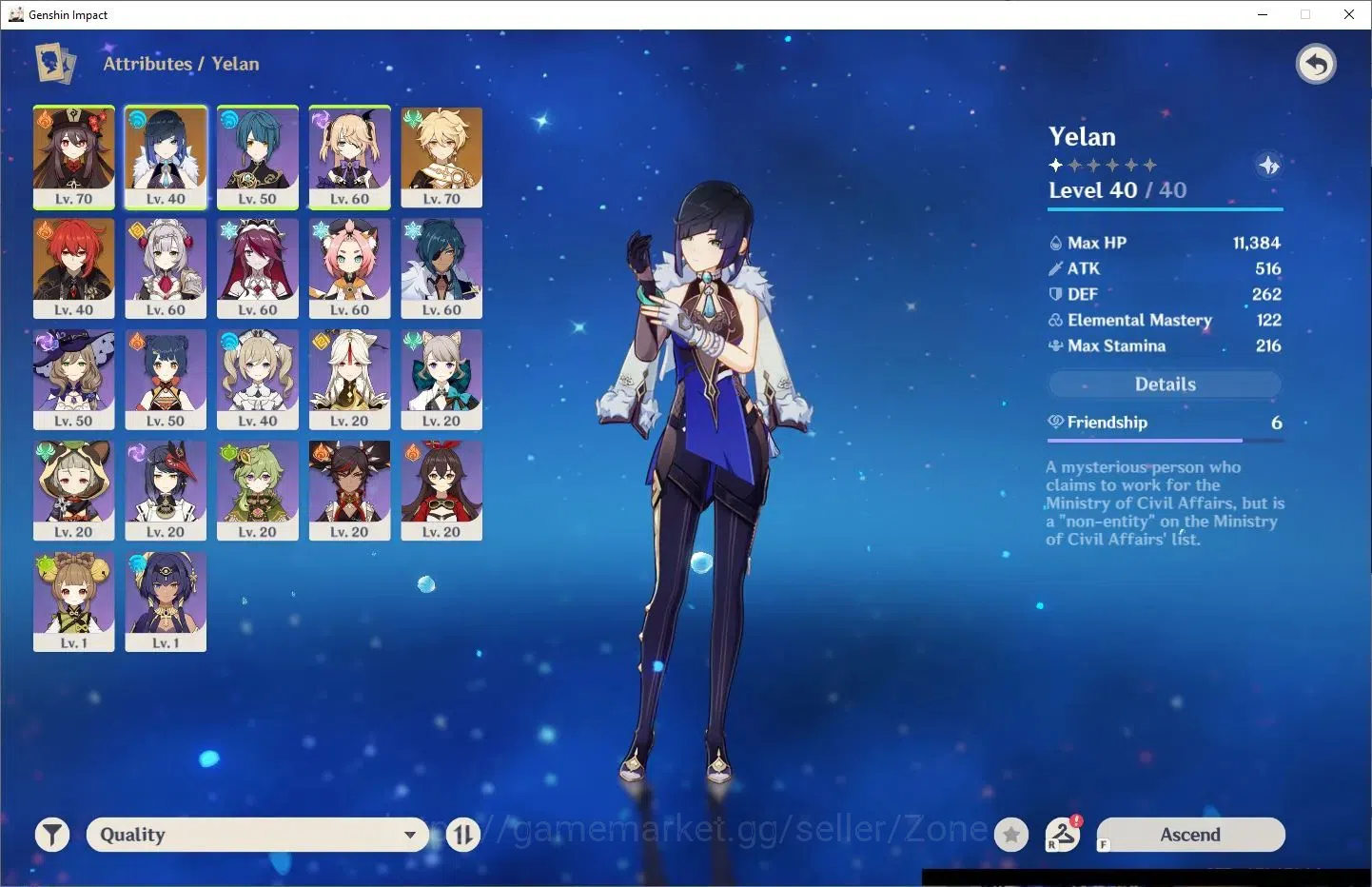The image size is (1372, 887).
Task: Click the Yelan character model
Action: pos(704,481)
